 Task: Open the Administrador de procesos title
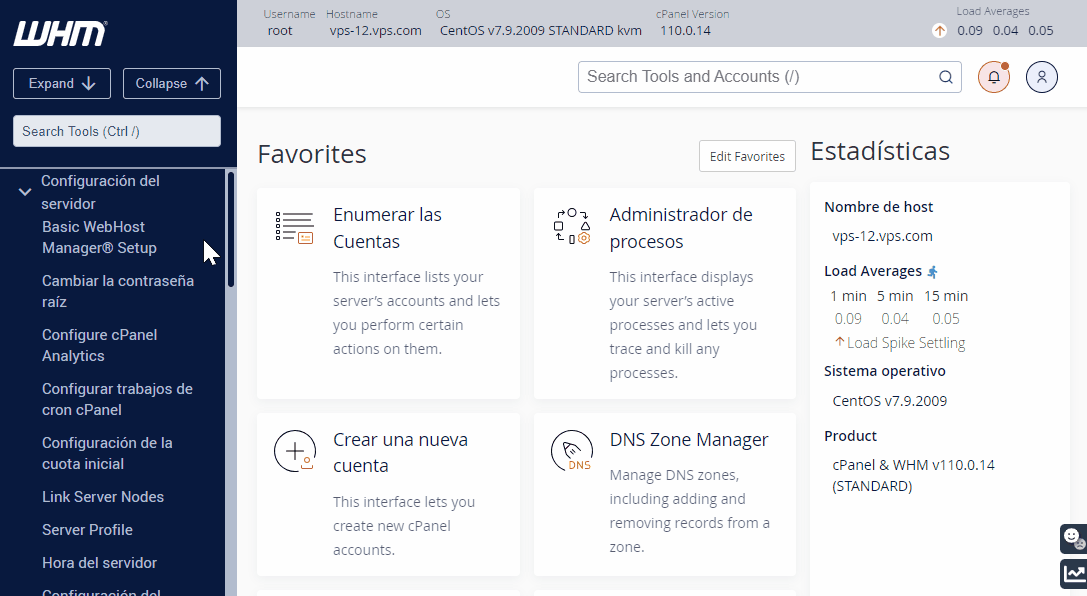click(x=681, y=228)
